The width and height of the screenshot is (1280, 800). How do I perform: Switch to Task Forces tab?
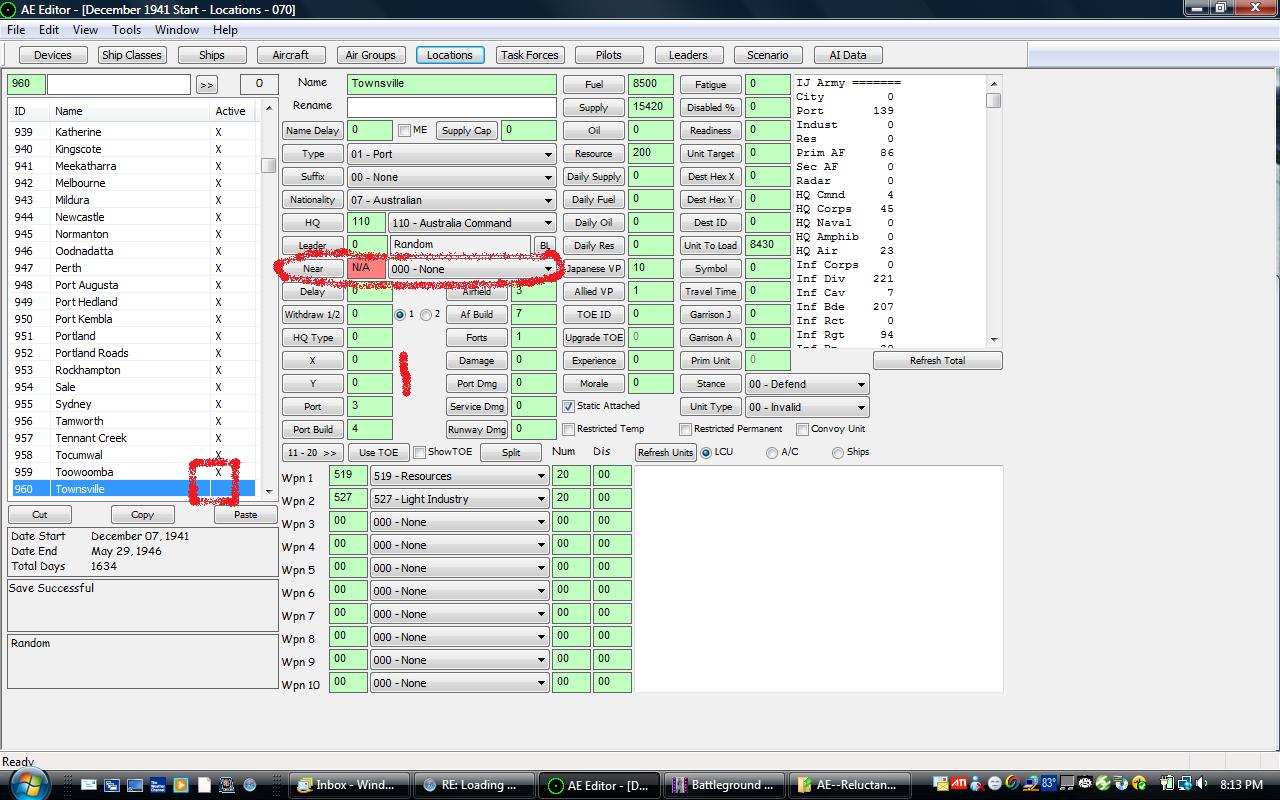pos(530,55)
